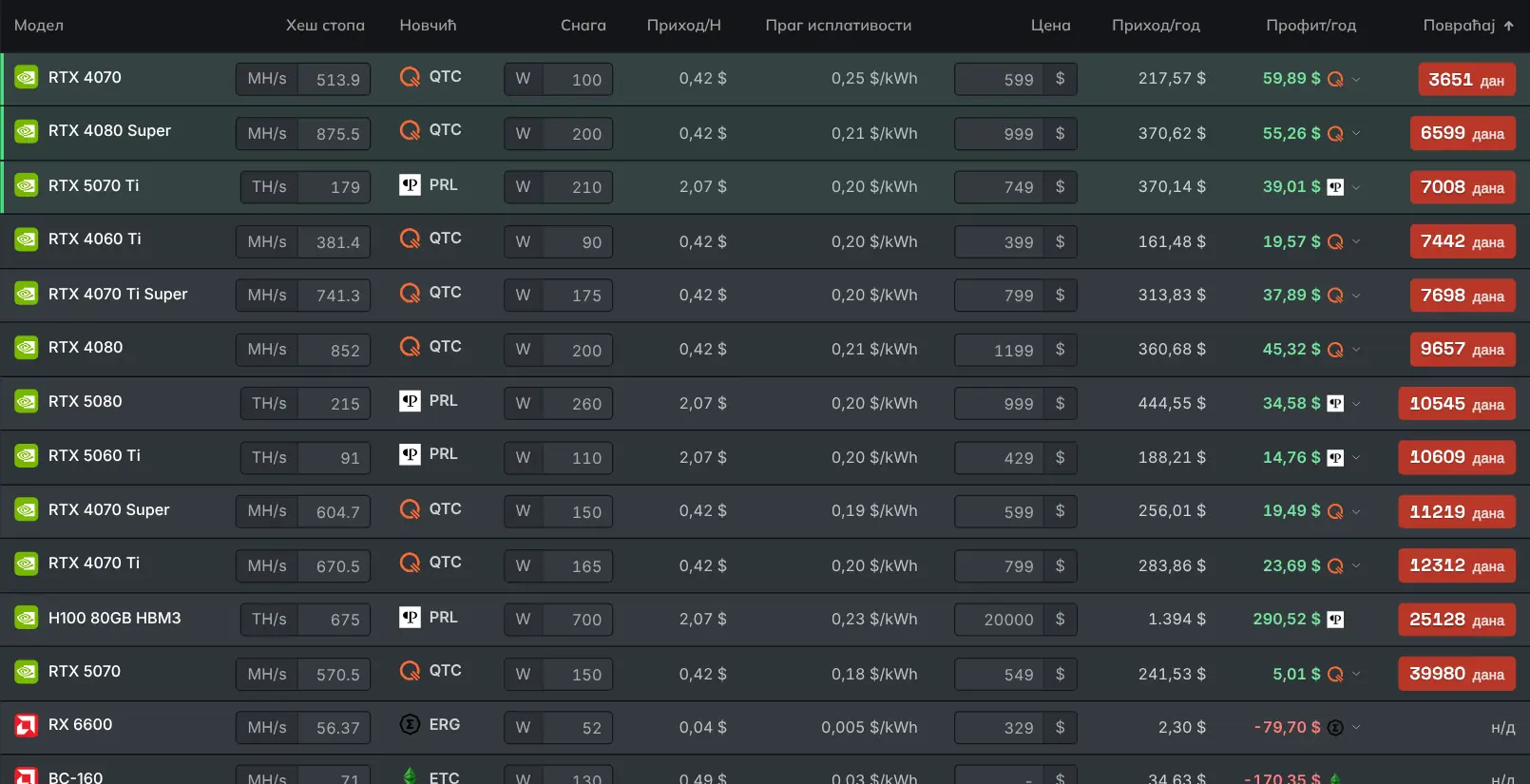Edit the RTX 5070 Ti hashrate field showing 179
The width and height of the screenshot is (1530, 784).
point(334,187)
